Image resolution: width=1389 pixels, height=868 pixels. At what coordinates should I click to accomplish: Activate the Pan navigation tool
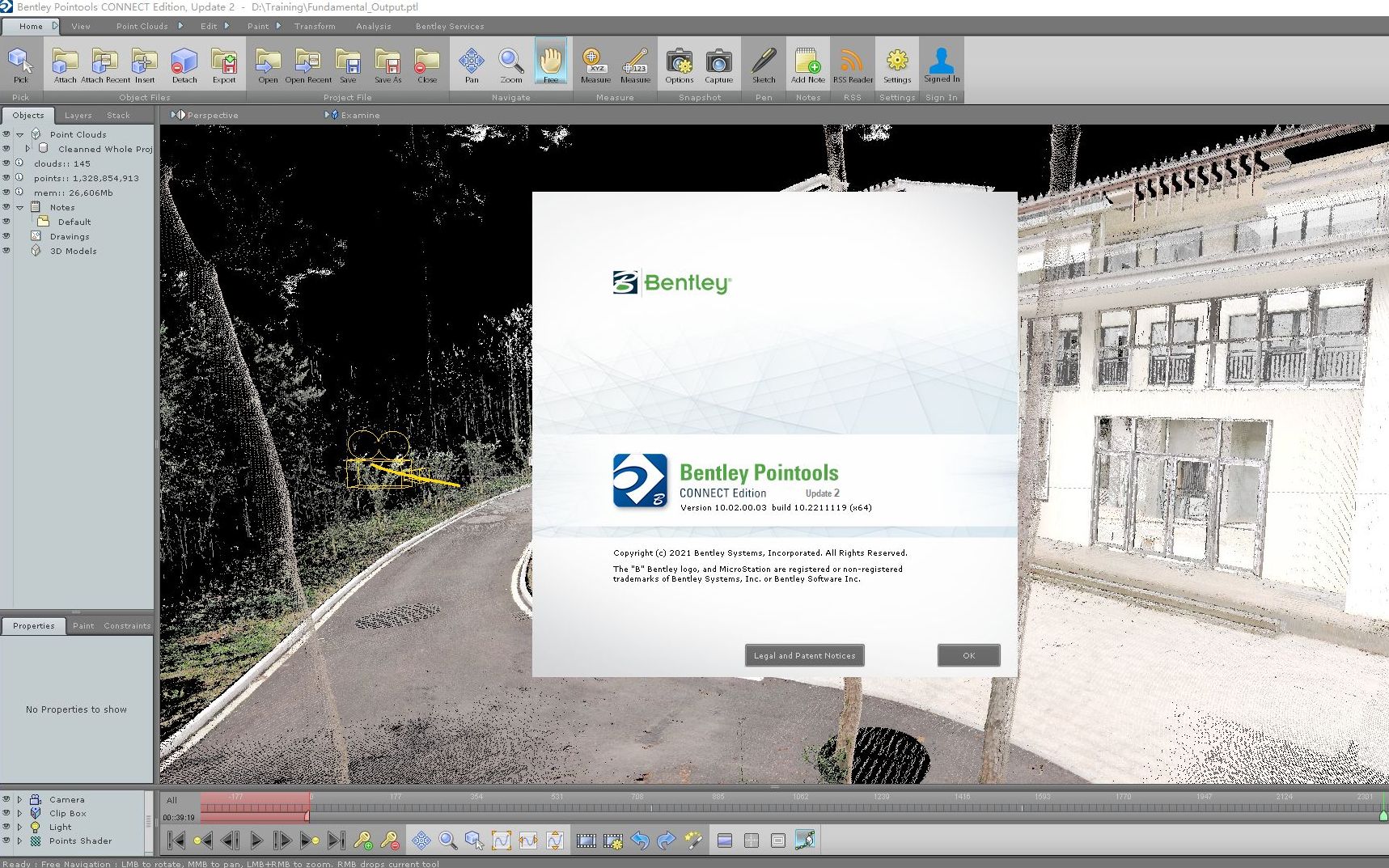click(x=471, y=63)
